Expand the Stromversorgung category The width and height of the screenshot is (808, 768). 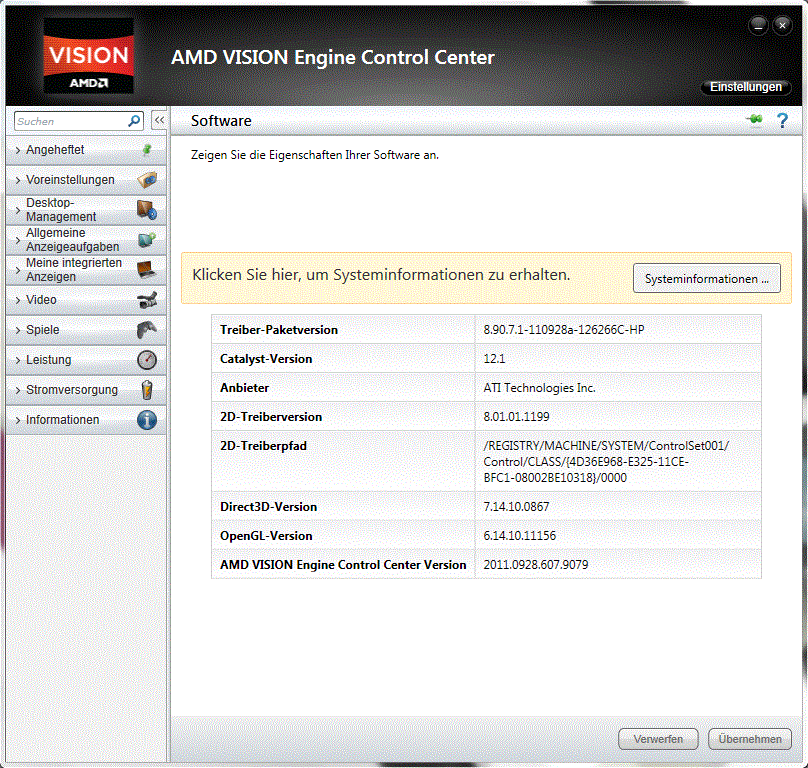pos(86,390)
